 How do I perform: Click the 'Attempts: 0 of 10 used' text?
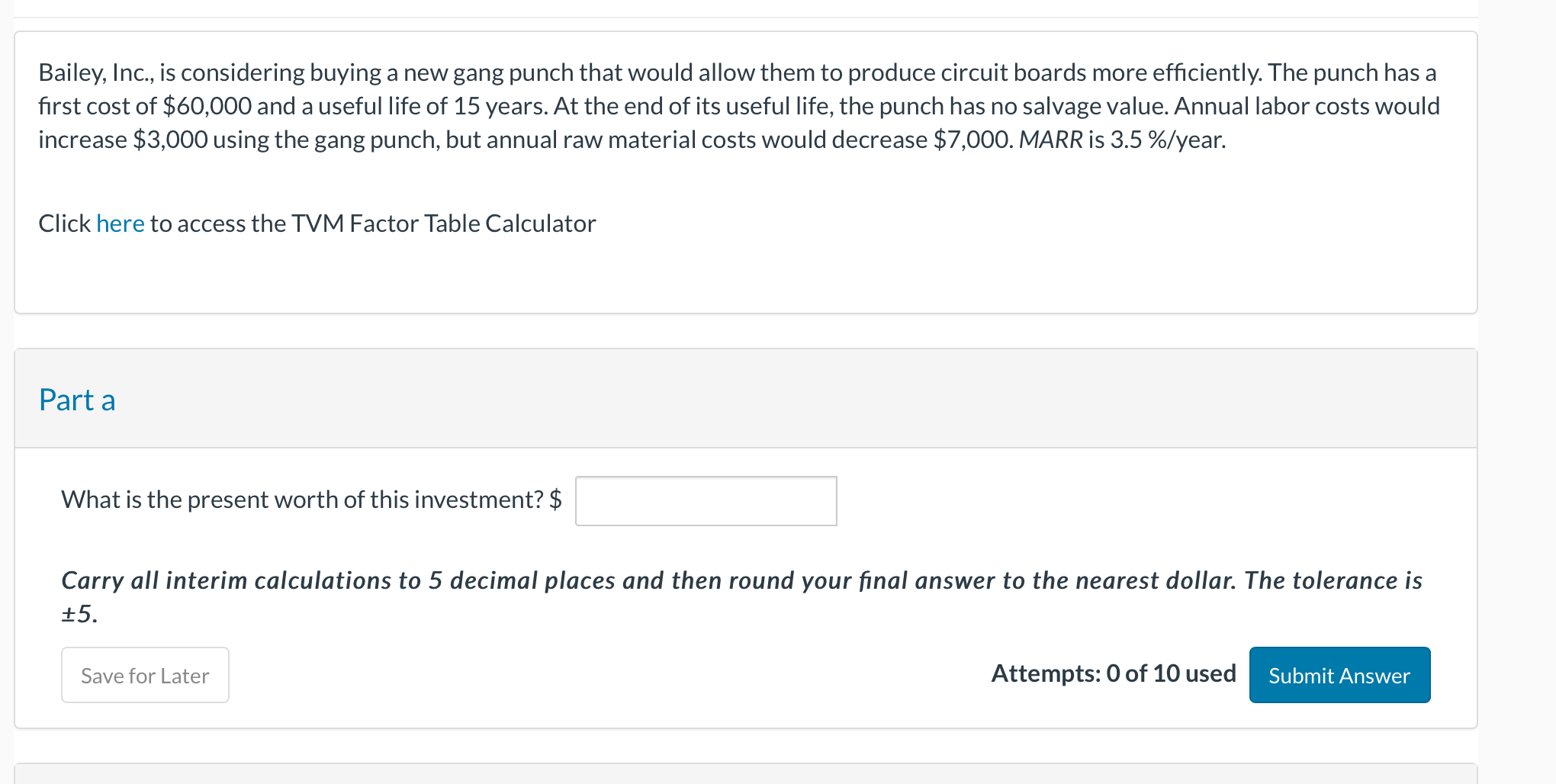(1113, 673)
